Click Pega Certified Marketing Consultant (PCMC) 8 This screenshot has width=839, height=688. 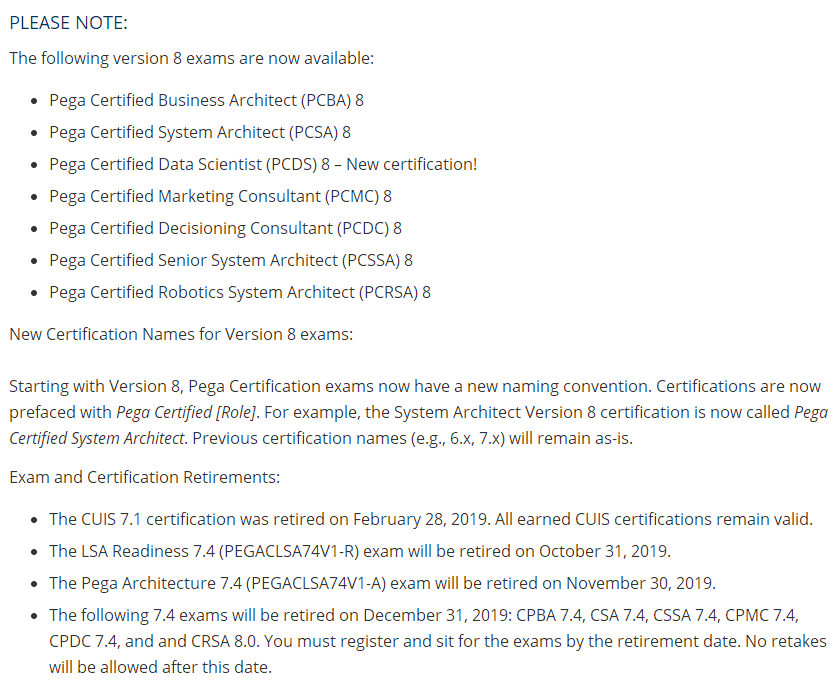pos(220,196)
